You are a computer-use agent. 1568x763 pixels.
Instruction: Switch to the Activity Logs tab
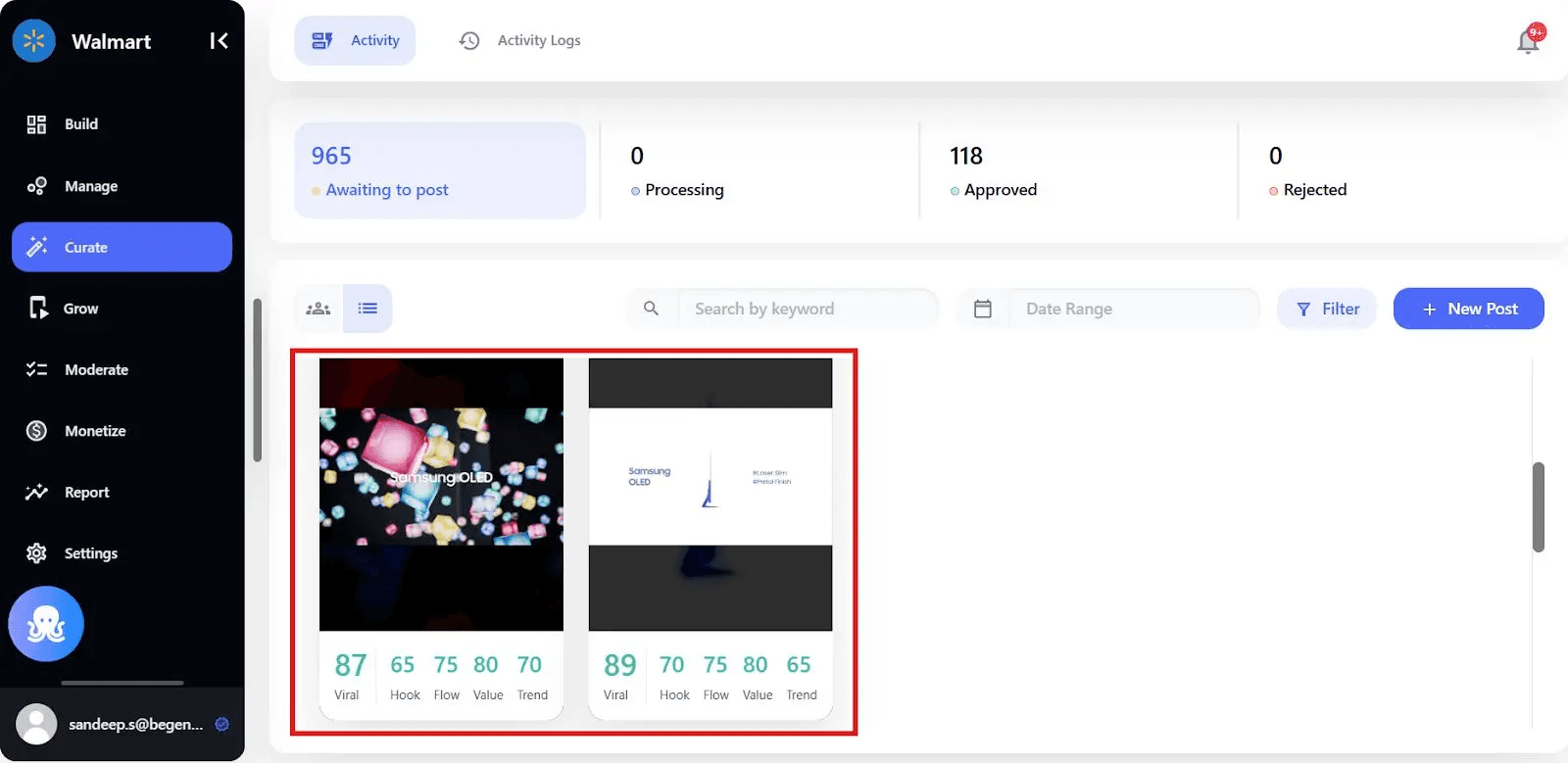(520, 40)
